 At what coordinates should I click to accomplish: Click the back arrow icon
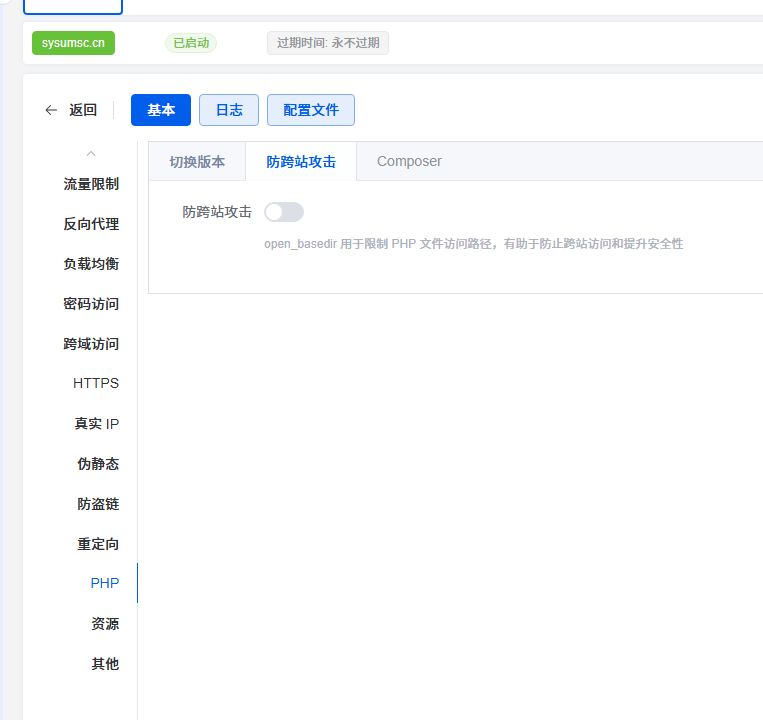point(51,110)
